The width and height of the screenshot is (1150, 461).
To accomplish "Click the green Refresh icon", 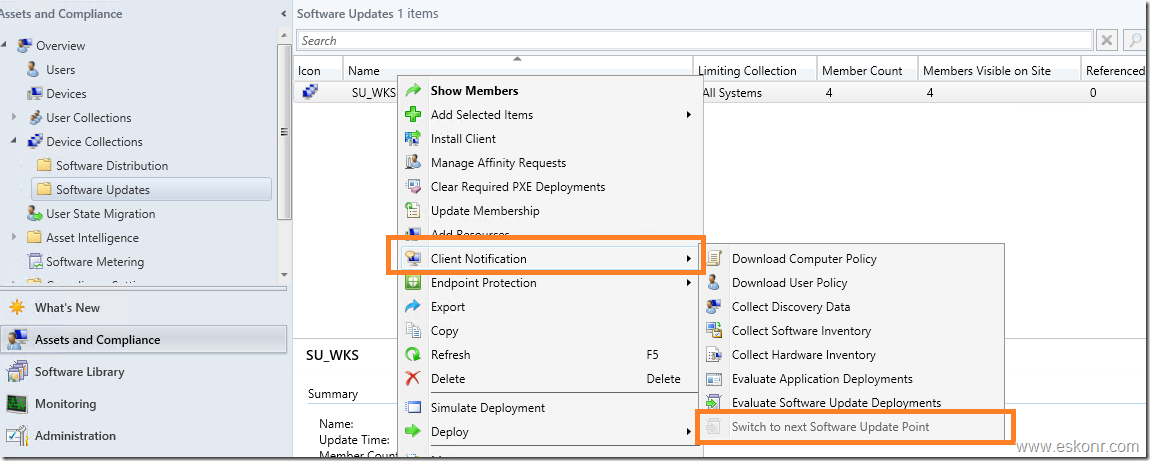I will [x=413, y=355].
